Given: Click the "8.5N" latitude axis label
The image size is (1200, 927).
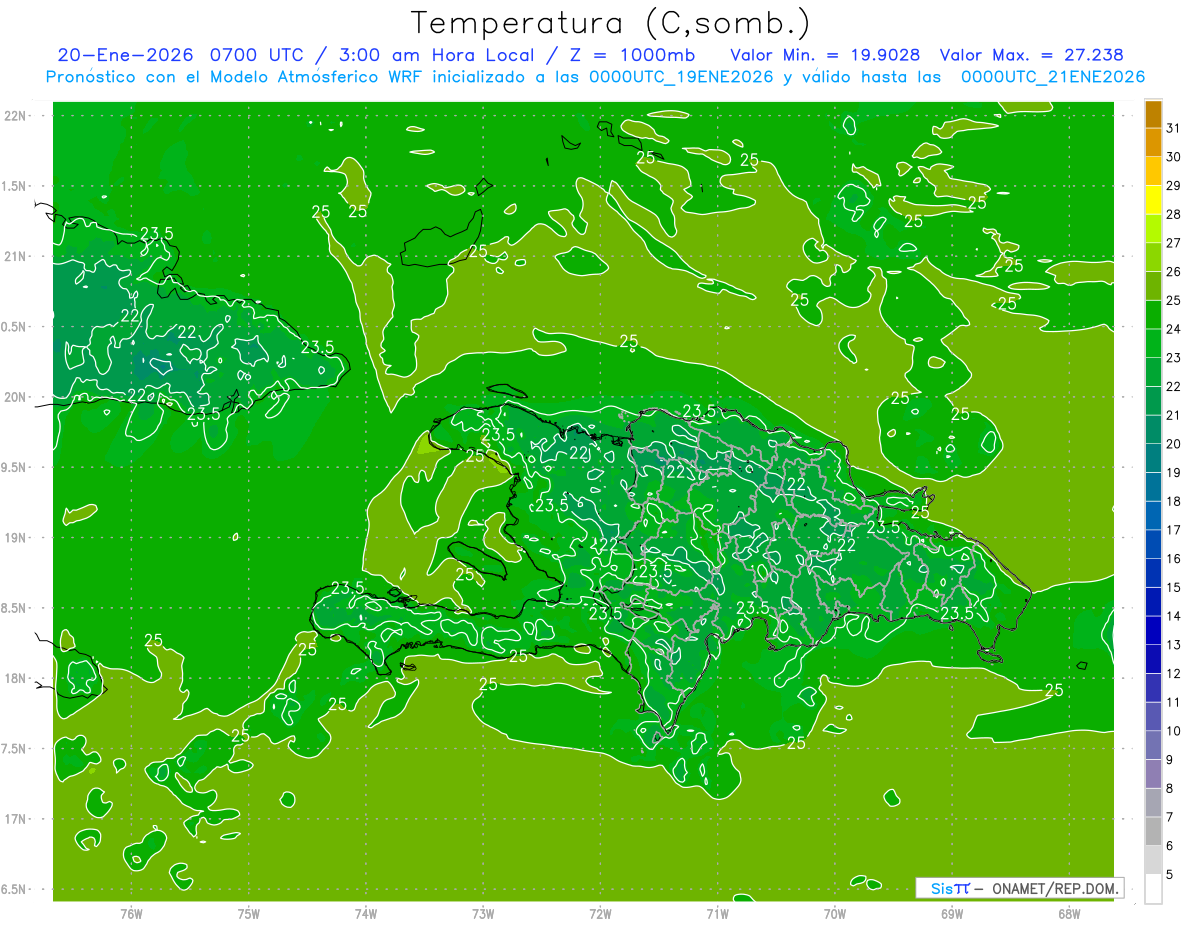Looking at the screenshot, I should coord(14,609).
